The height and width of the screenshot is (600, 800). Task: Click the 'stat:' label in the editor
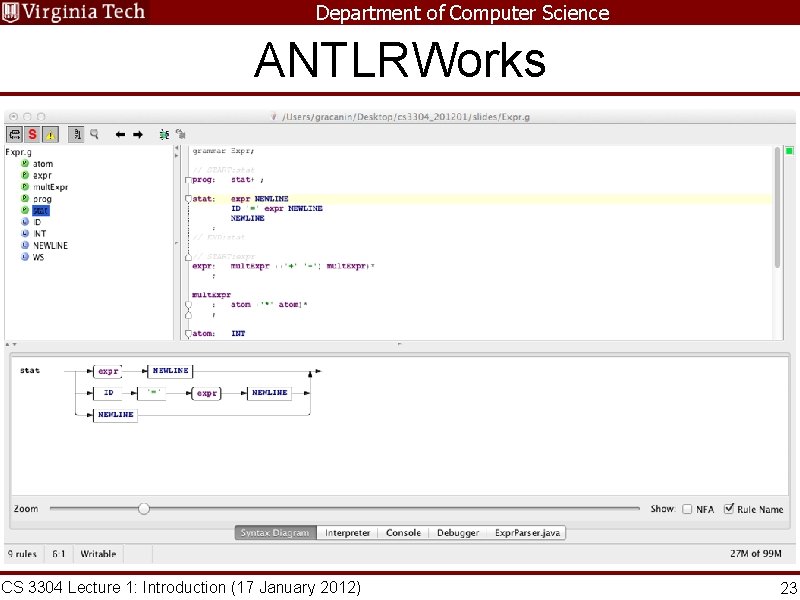pyautogui.click(x=204, y=199)
